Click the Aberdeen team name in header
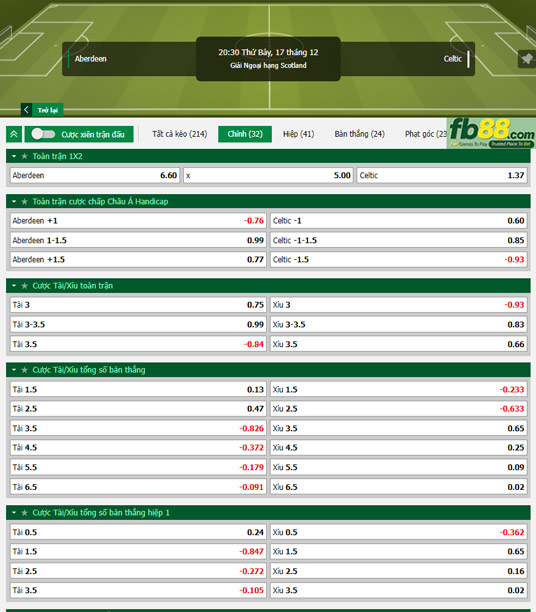Screen dimensions: 536x612 point(91,59)
